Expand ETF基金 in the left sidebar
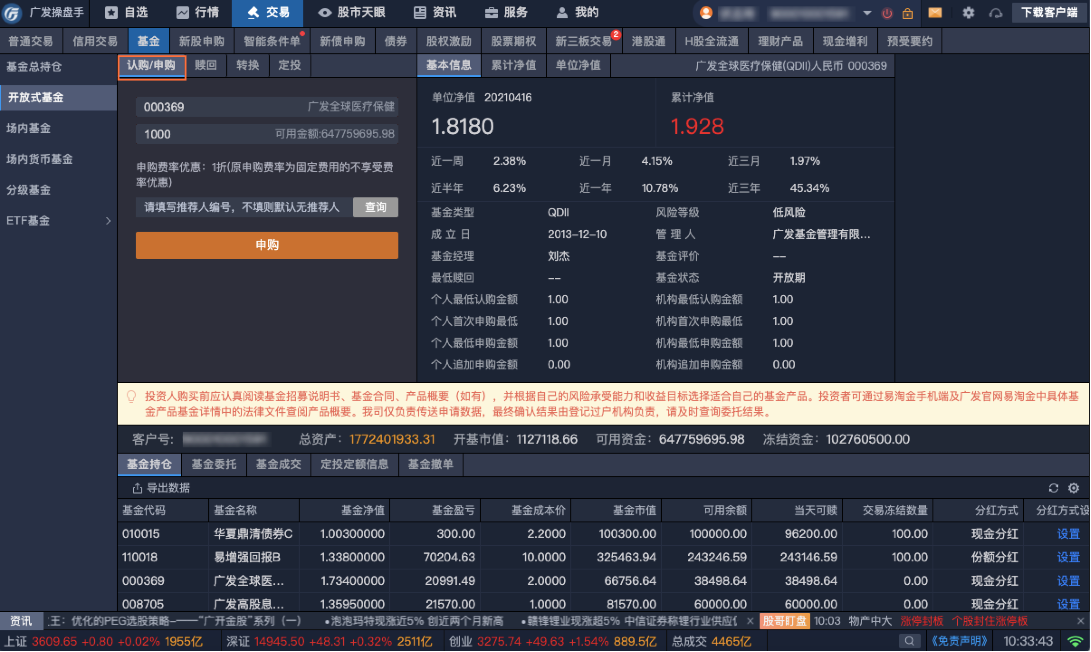The height and width of the screenshot is (652, 1091). 108,220
